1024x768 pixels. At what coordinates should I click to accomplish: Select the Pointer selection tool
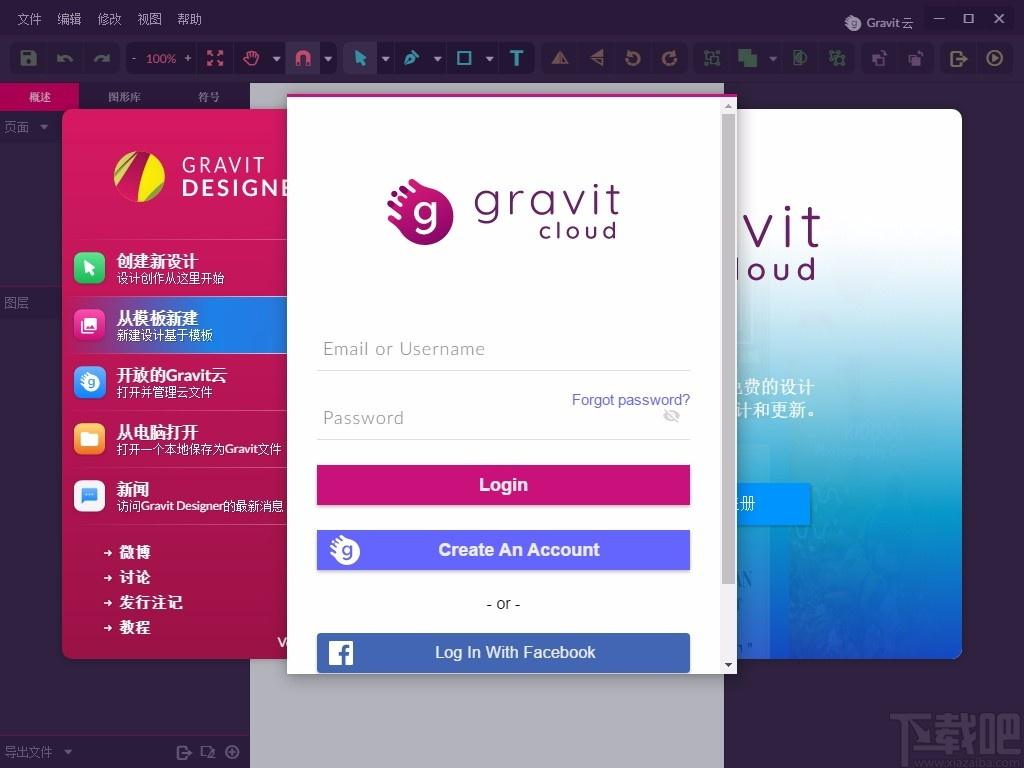click(360, 58)
